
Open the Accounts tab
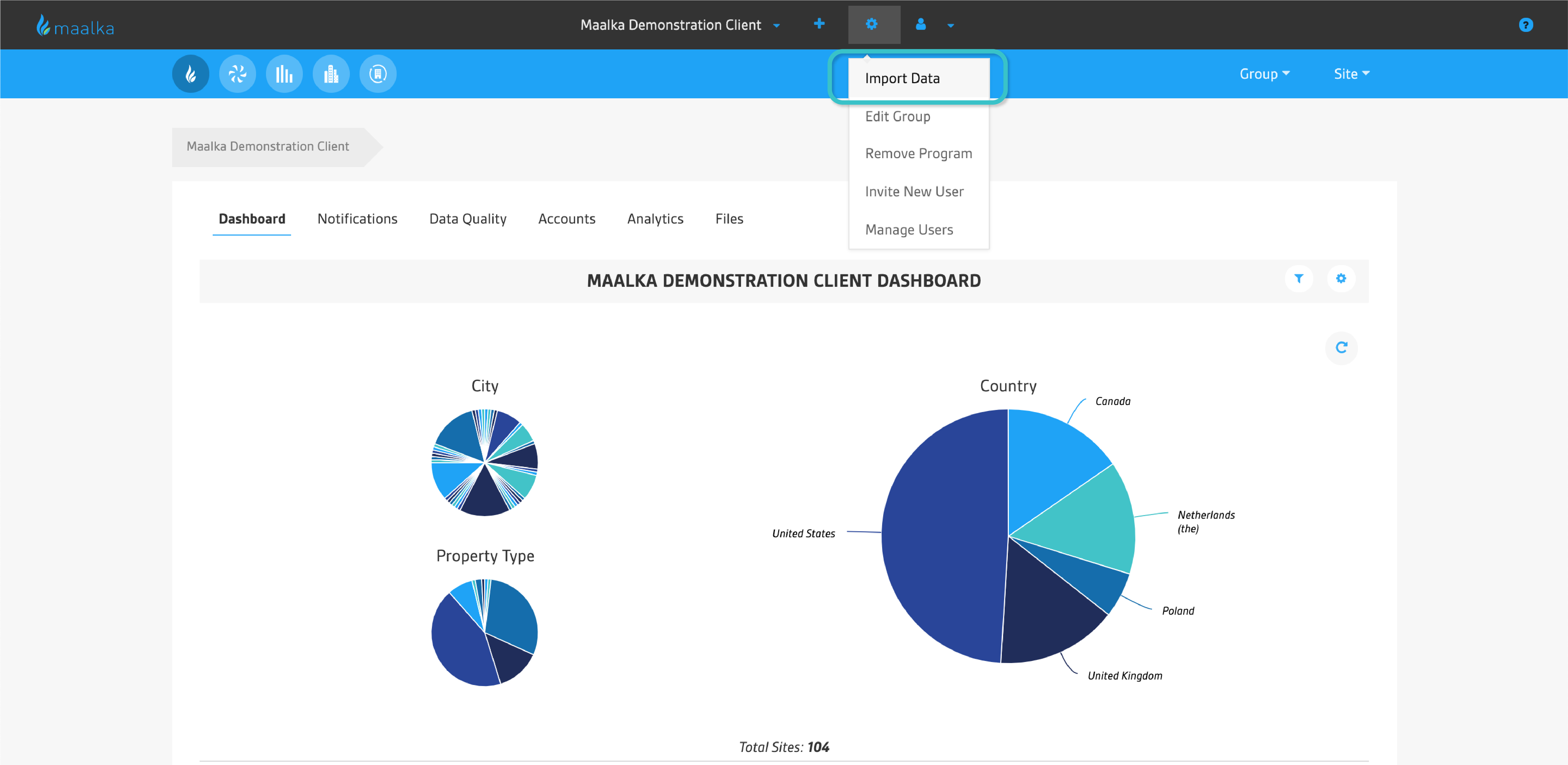point(567,219)
